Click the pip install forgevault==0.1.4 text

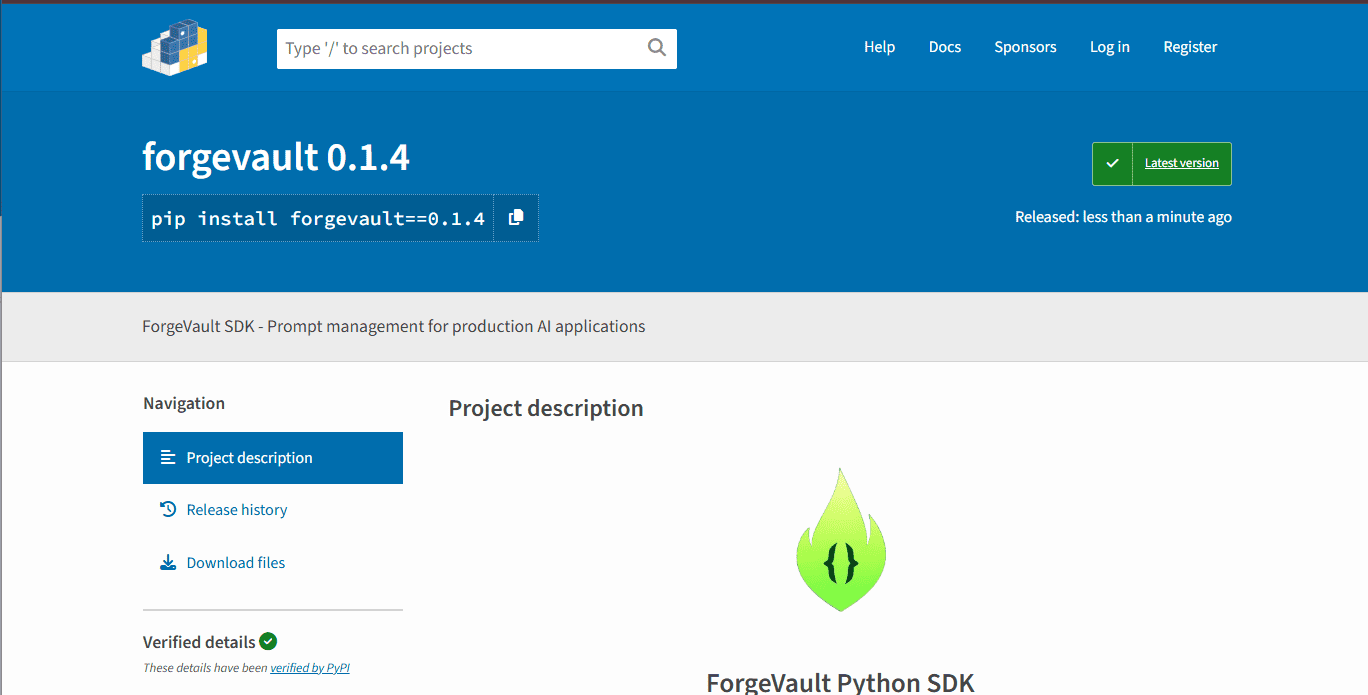[x=318, y=218]
